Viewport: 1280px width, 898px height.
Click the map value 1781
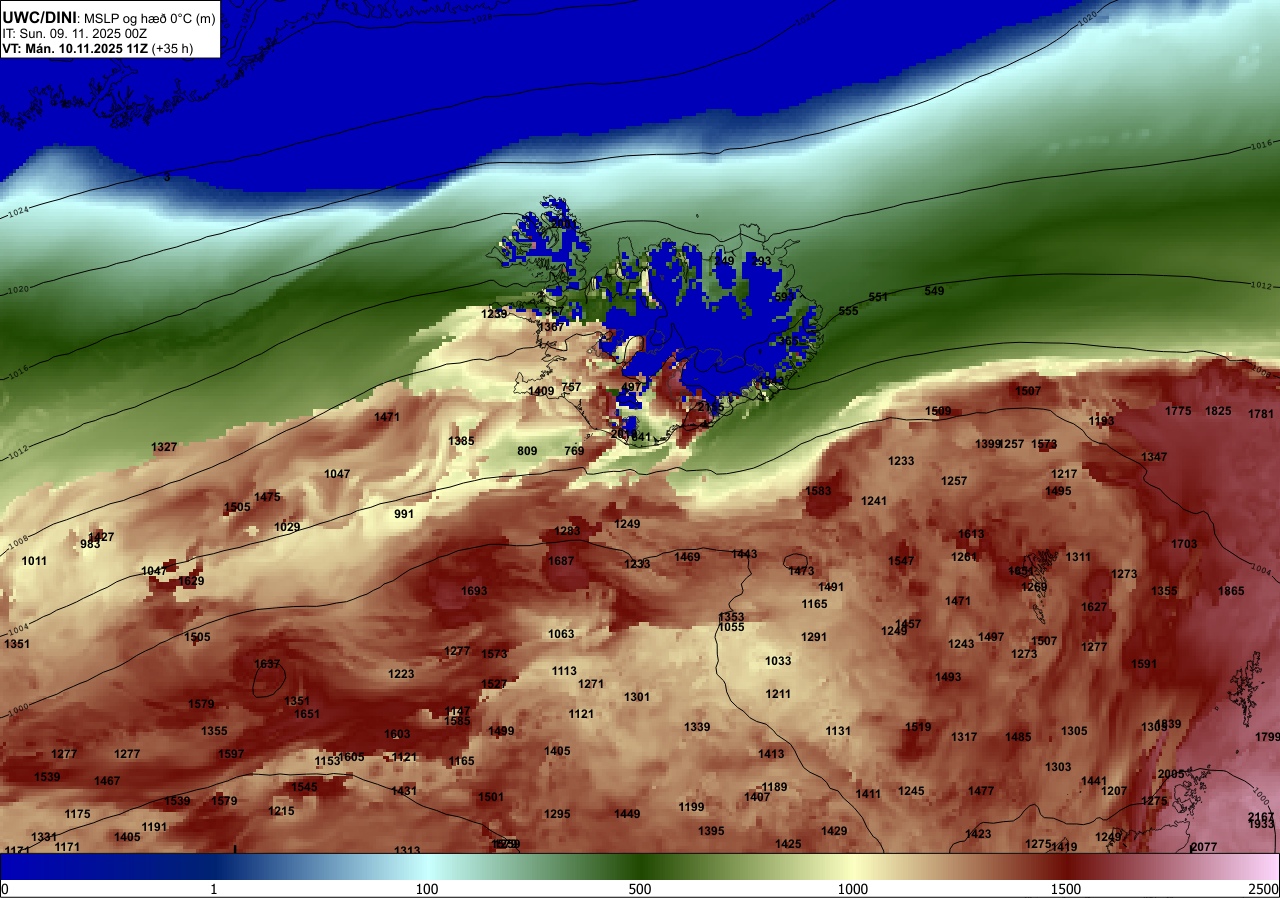coord(1261,414)
